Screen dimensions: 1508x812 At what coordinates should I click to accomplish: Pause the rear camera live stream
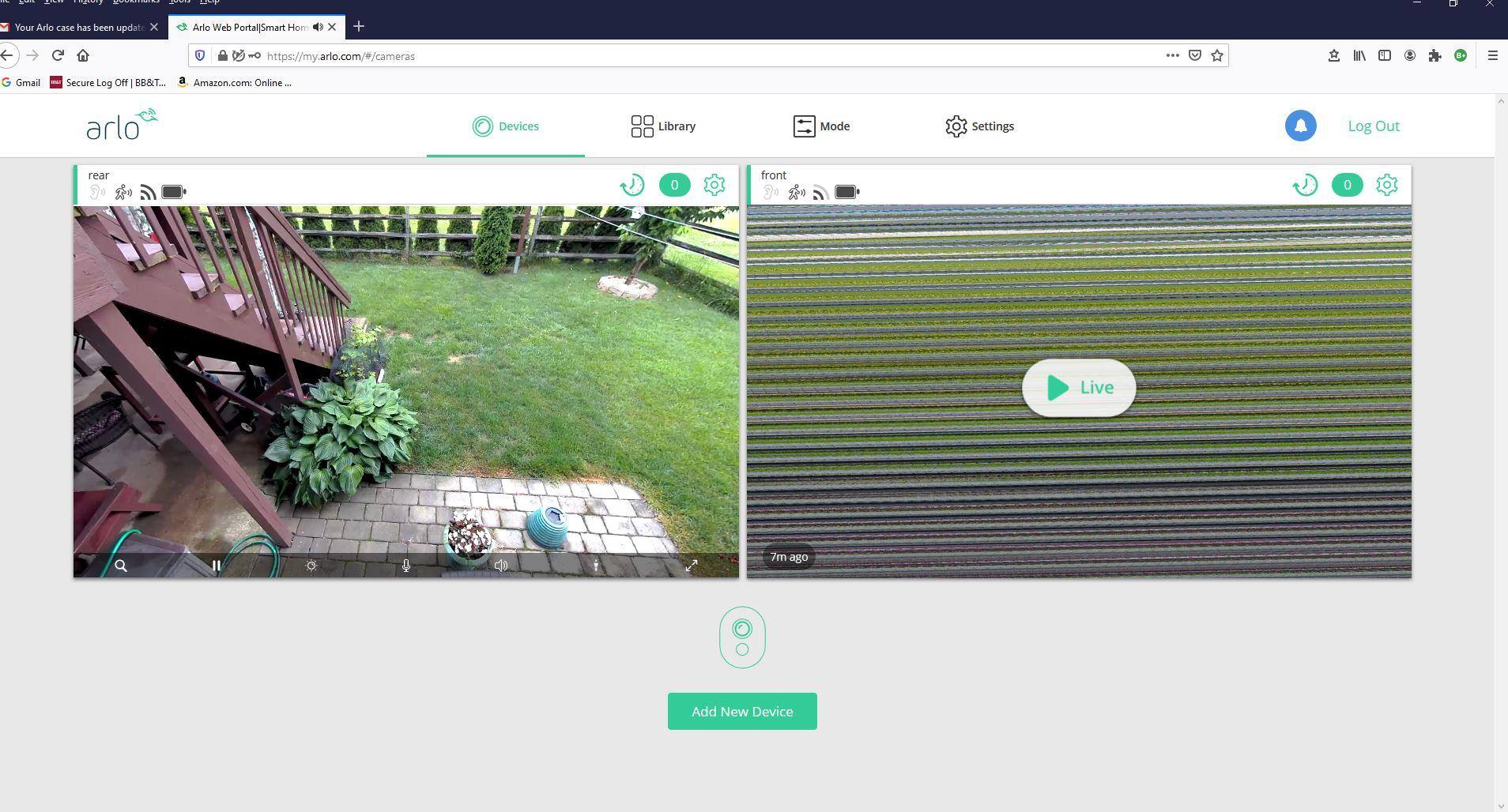coord(216,566)
